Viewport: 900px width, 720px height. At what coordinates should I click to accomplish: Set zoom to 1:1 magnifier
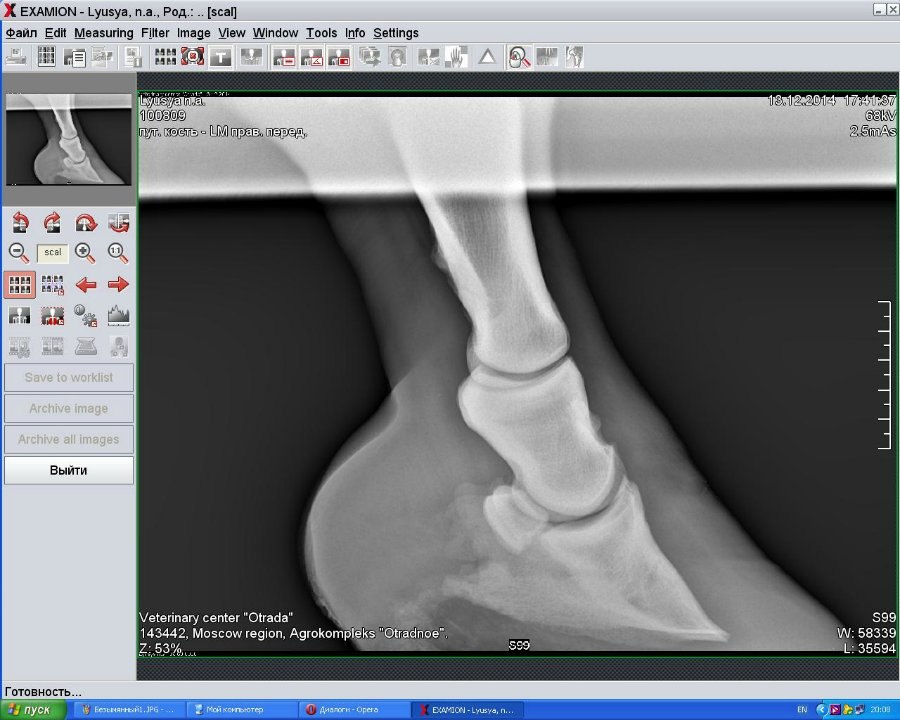point(118,253)
